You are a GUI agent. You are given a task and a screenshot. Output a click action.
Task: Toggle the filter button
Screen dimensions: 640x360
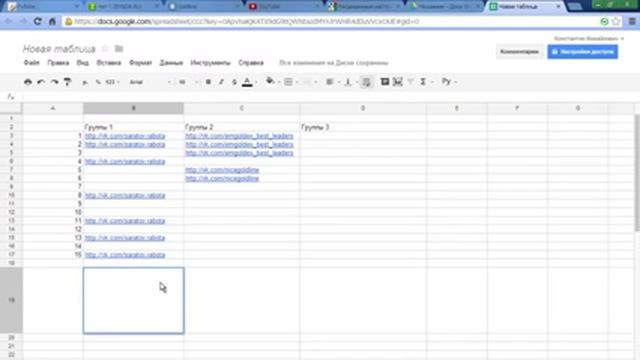coord(411,82)
